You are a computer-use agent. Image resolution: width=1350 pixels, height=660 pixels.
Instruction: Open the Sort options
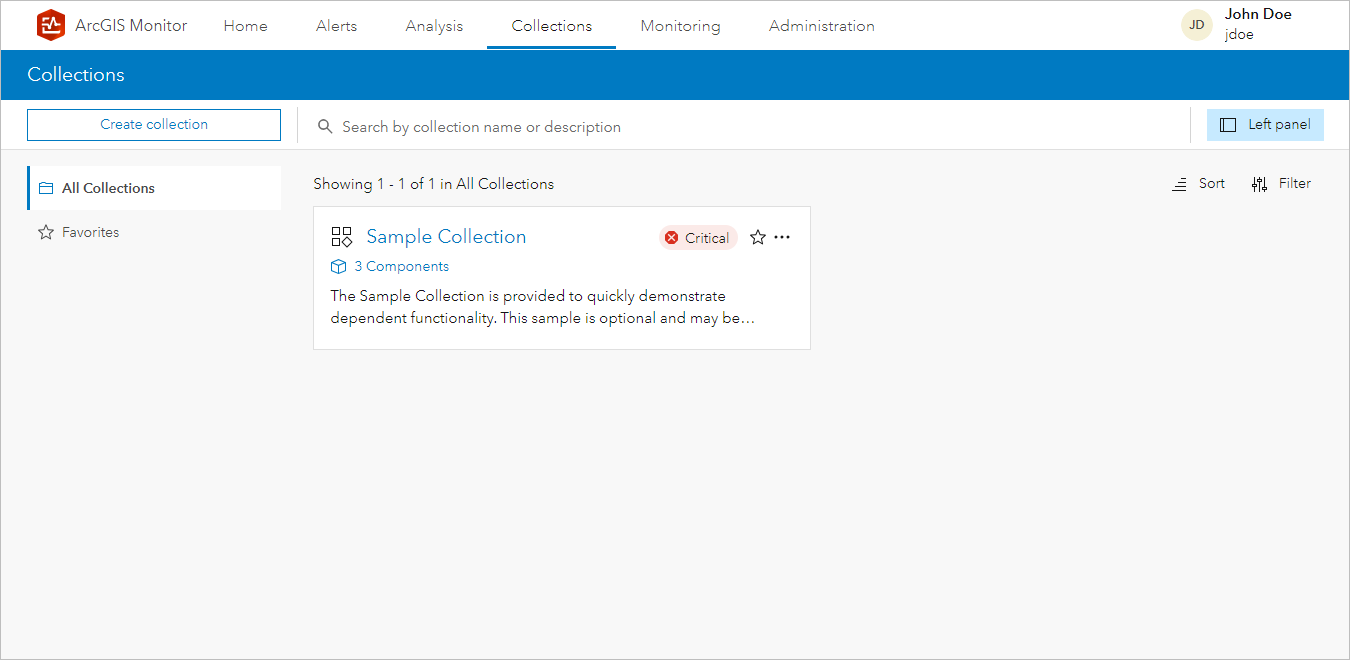(x=1198, y=183)
